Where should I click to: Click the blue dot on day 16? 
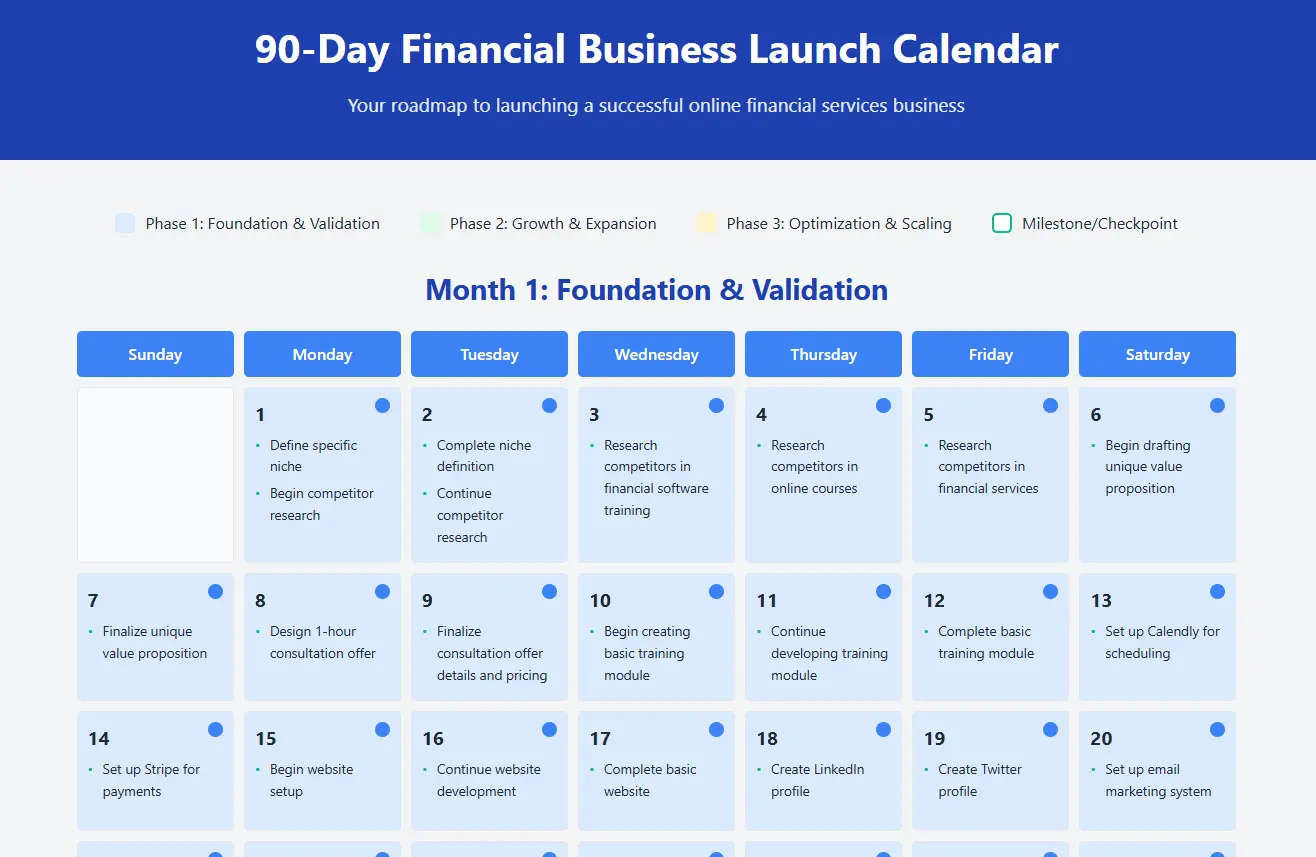549,729
